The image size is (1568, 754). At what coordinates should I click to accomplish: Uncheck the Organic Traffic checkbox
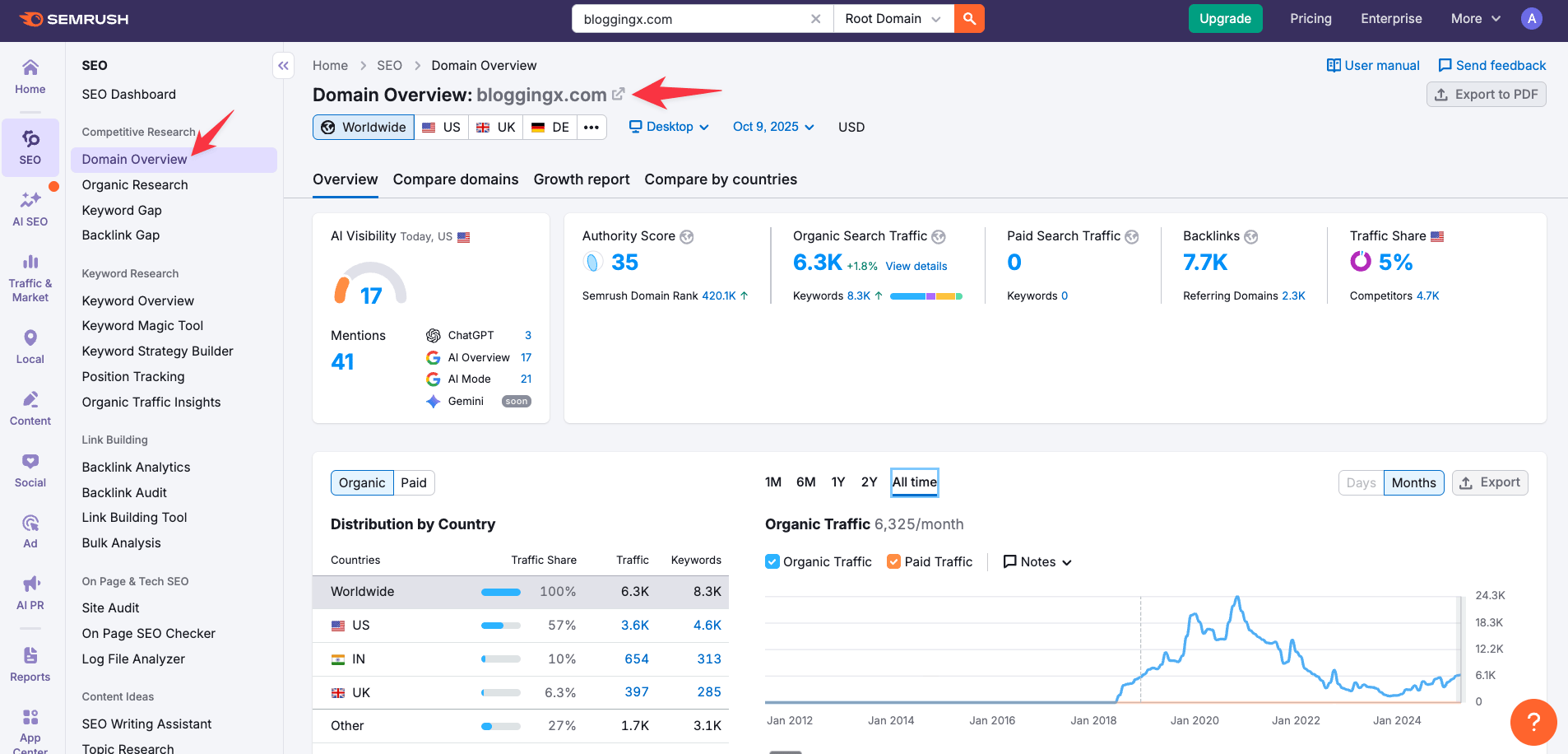tap(772, 561)
